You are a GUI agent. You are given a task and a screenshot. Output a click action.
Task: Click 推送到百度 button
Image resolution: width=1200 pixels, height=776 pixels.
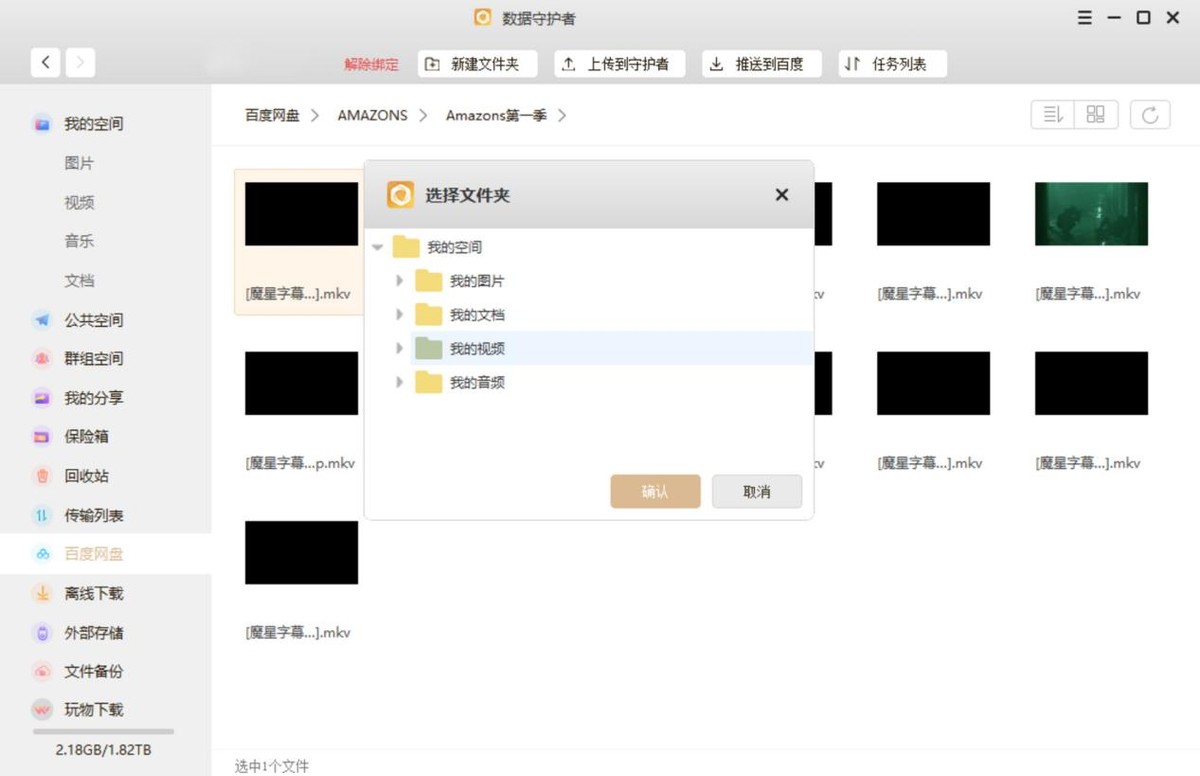[762, 64]
